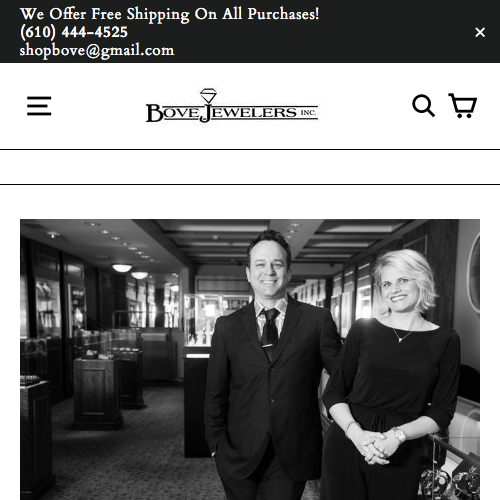
Task: Open the black-and-white store hero photo
Action: [250, 359]
